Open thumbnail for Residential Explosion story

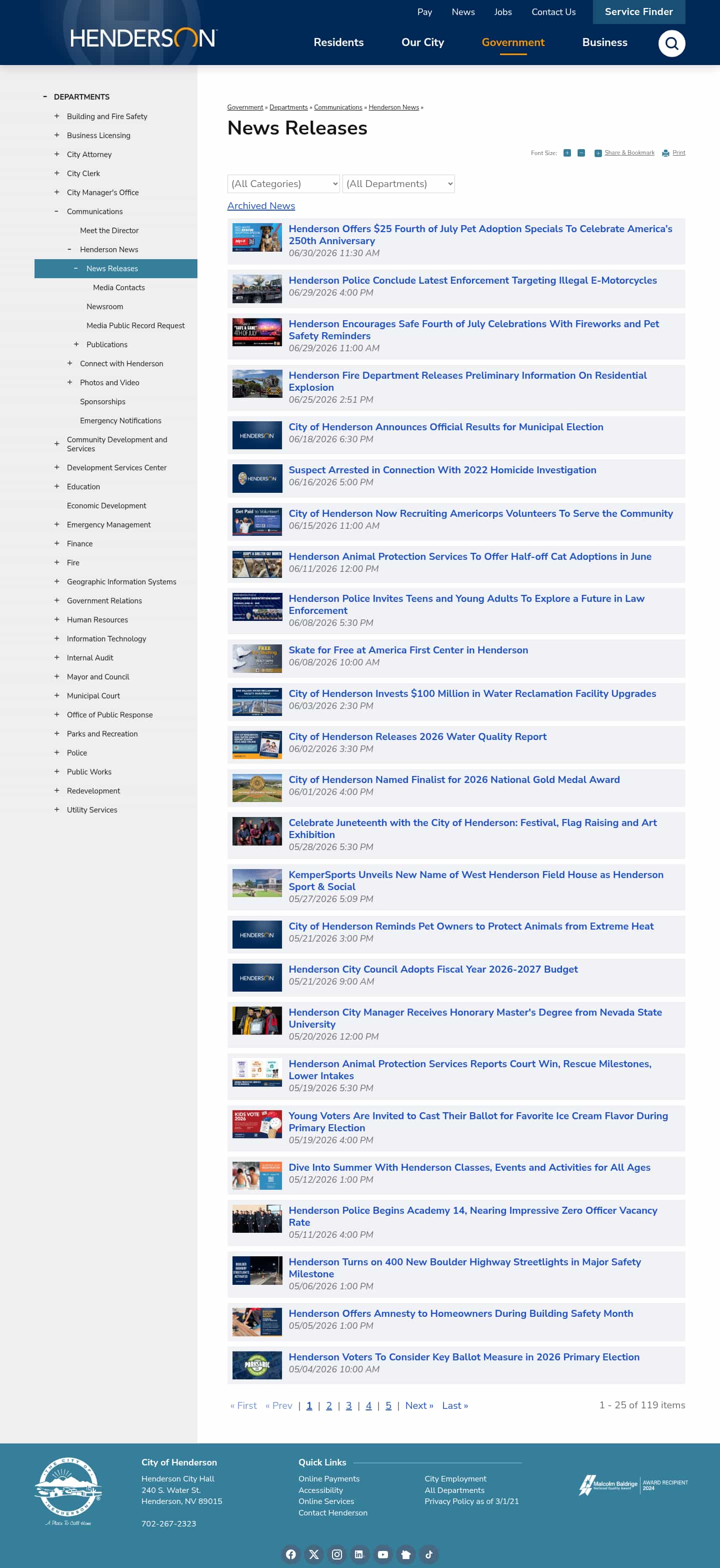point(256,384)
